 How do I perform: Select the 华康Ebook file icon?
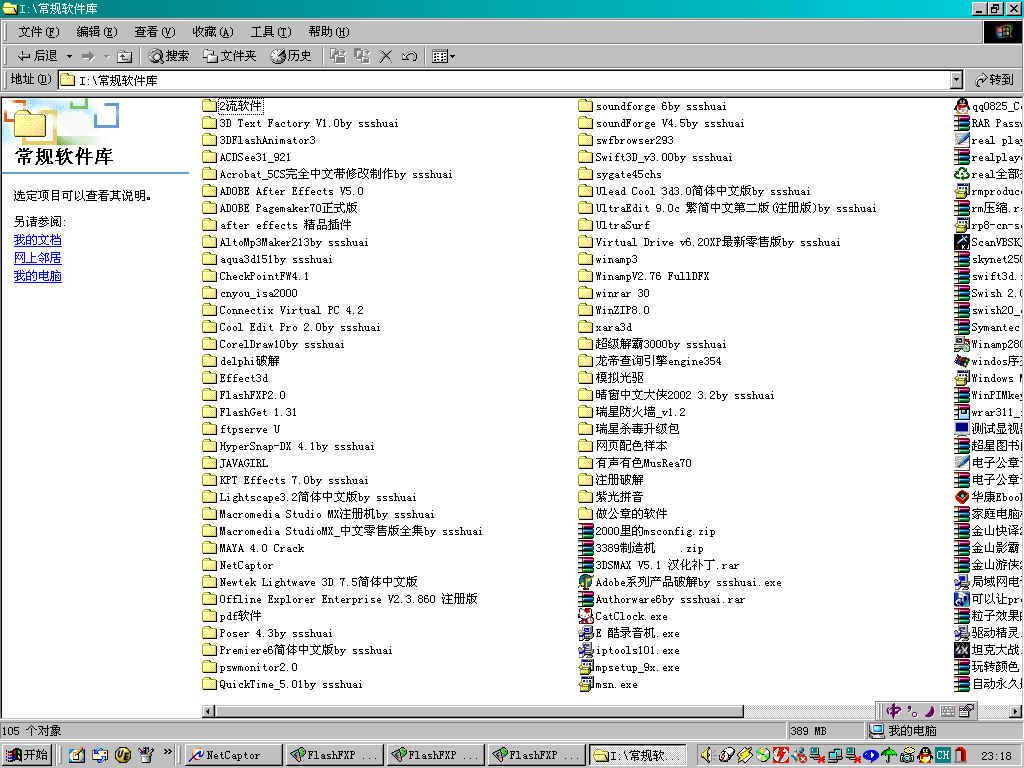pos(962,496)
